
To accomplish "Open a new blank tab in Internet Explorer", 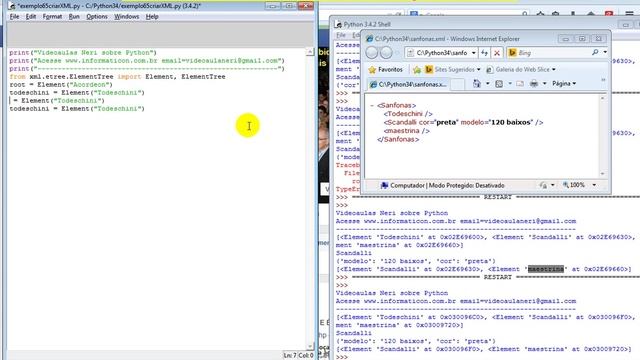I will tap(458, 84).
